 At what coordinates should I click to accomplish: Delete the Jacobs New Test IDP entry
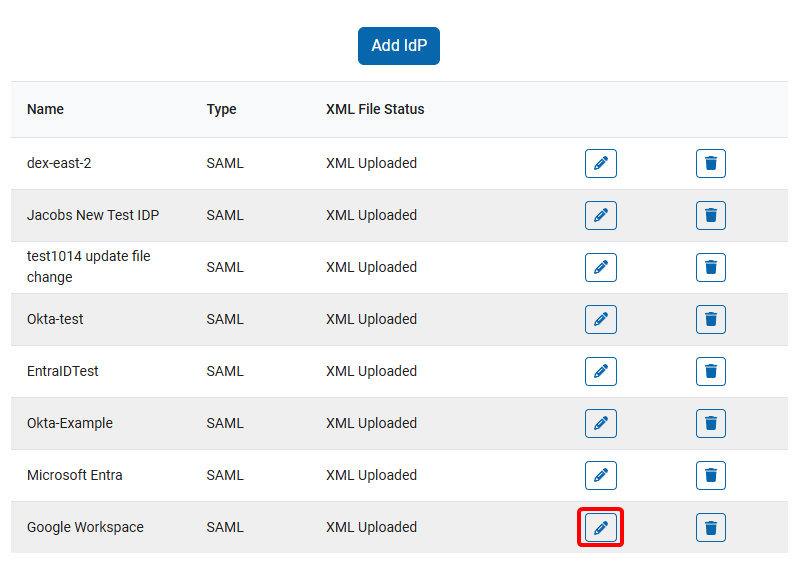pos(710,215)
